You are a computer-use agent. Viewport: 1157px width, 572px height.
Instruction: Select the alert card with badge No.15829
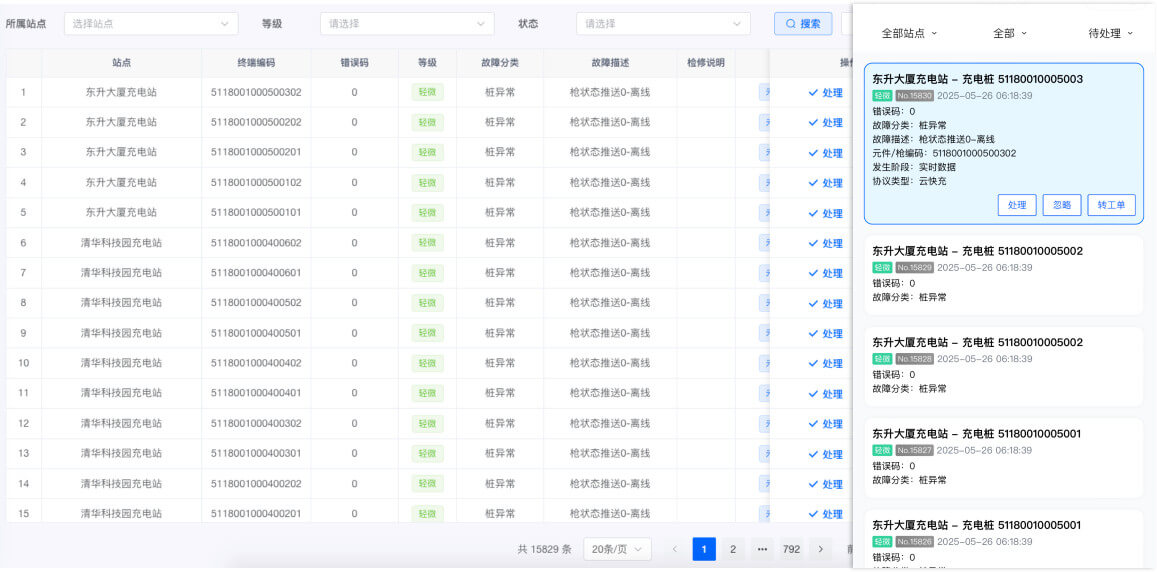[x=1003, y=275]
